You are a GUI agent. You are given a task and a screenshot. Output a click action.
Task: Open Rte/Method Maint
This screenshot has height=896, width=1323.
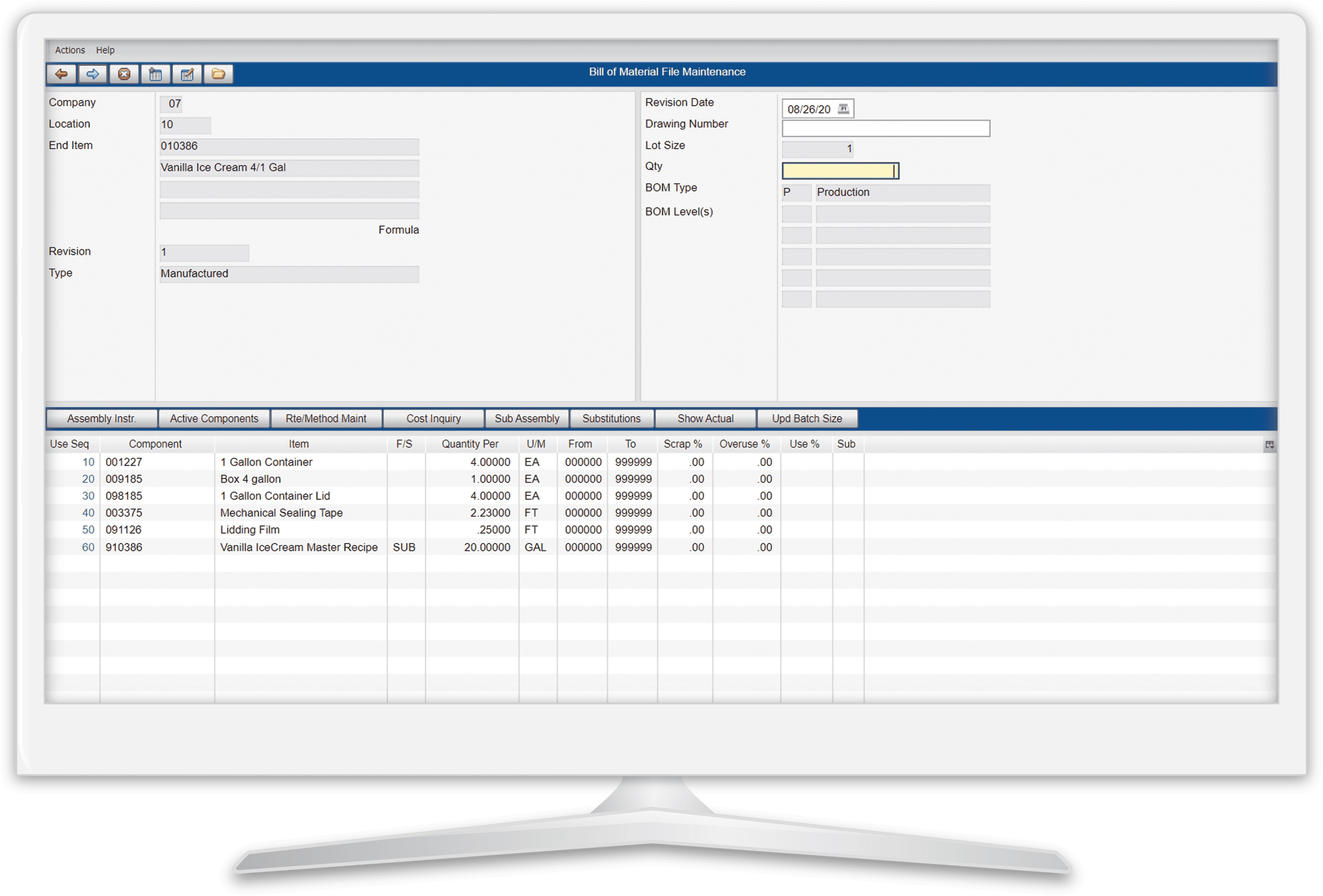click(326, 419)
